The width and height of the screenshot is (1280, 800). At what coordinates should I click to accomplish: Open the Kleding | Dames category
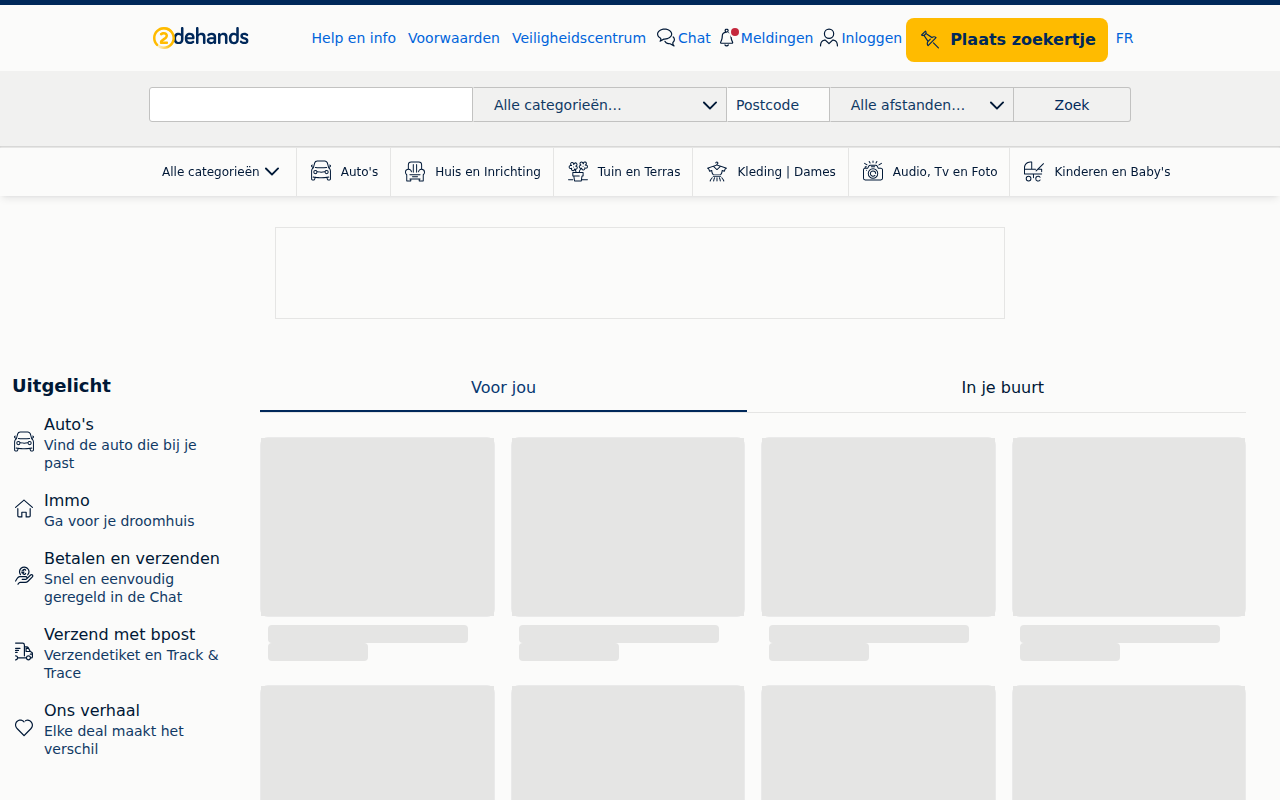pyautogui.click(x=771, y=172)
